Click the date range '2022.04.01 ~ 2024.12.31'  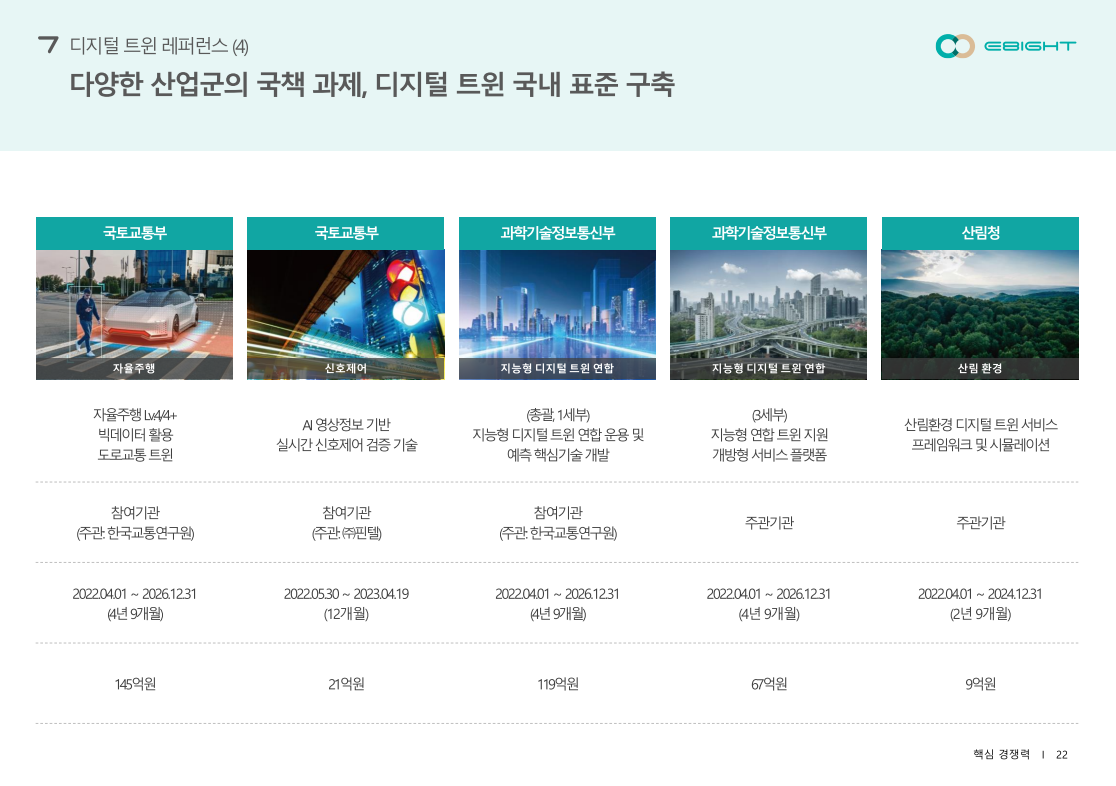tap(980, 594)
